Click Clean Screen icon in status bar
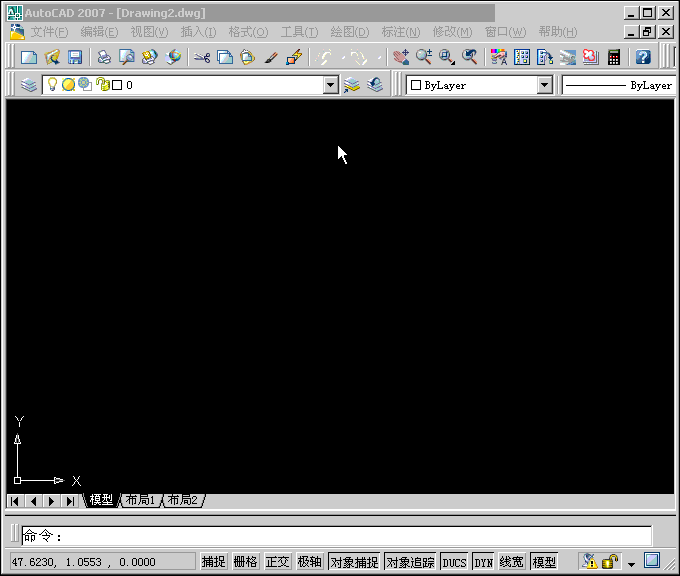 pos(652,560)
